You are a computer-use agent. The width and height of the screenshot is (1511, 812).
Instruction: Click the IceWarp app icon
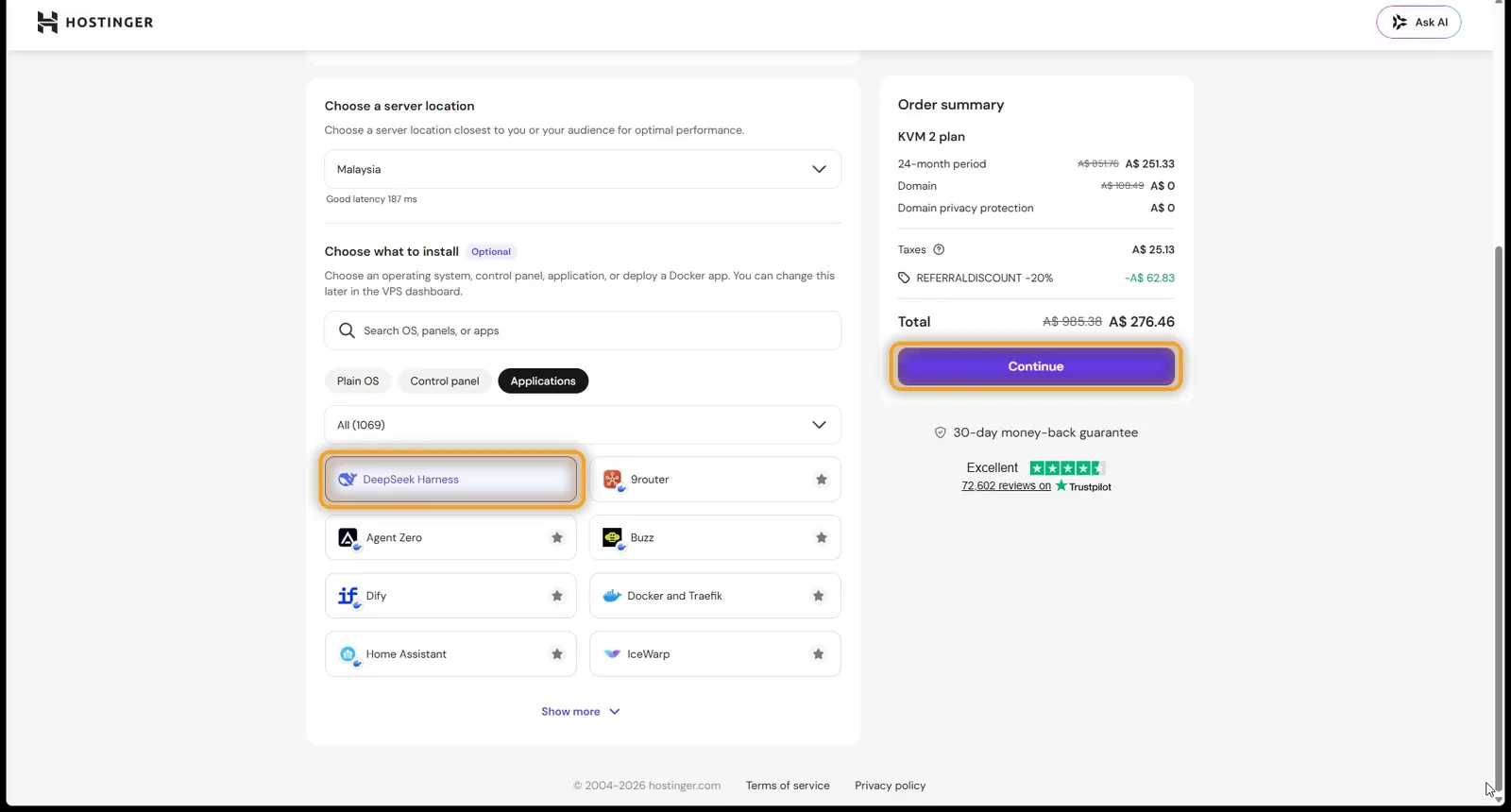[x=612, y=654]
